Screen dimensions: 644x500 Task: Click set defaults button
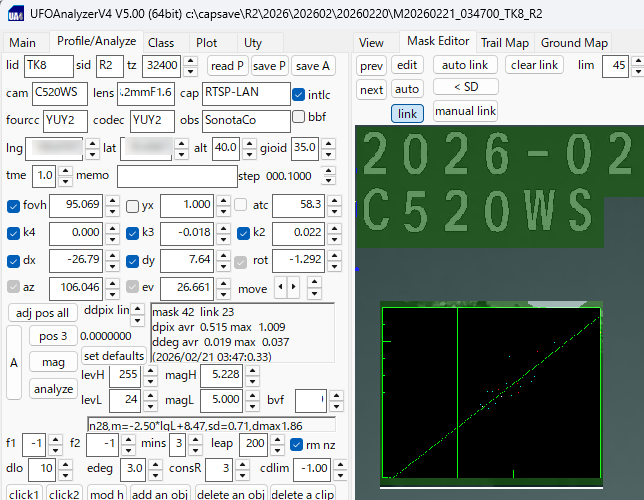[114, 356]
